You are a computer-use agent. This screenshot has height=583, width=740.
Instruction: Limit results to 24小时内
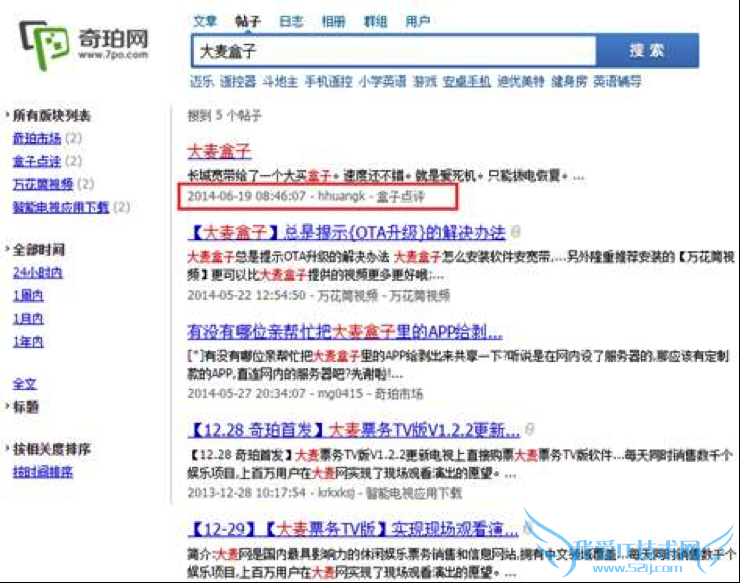(x=38, y=272)
